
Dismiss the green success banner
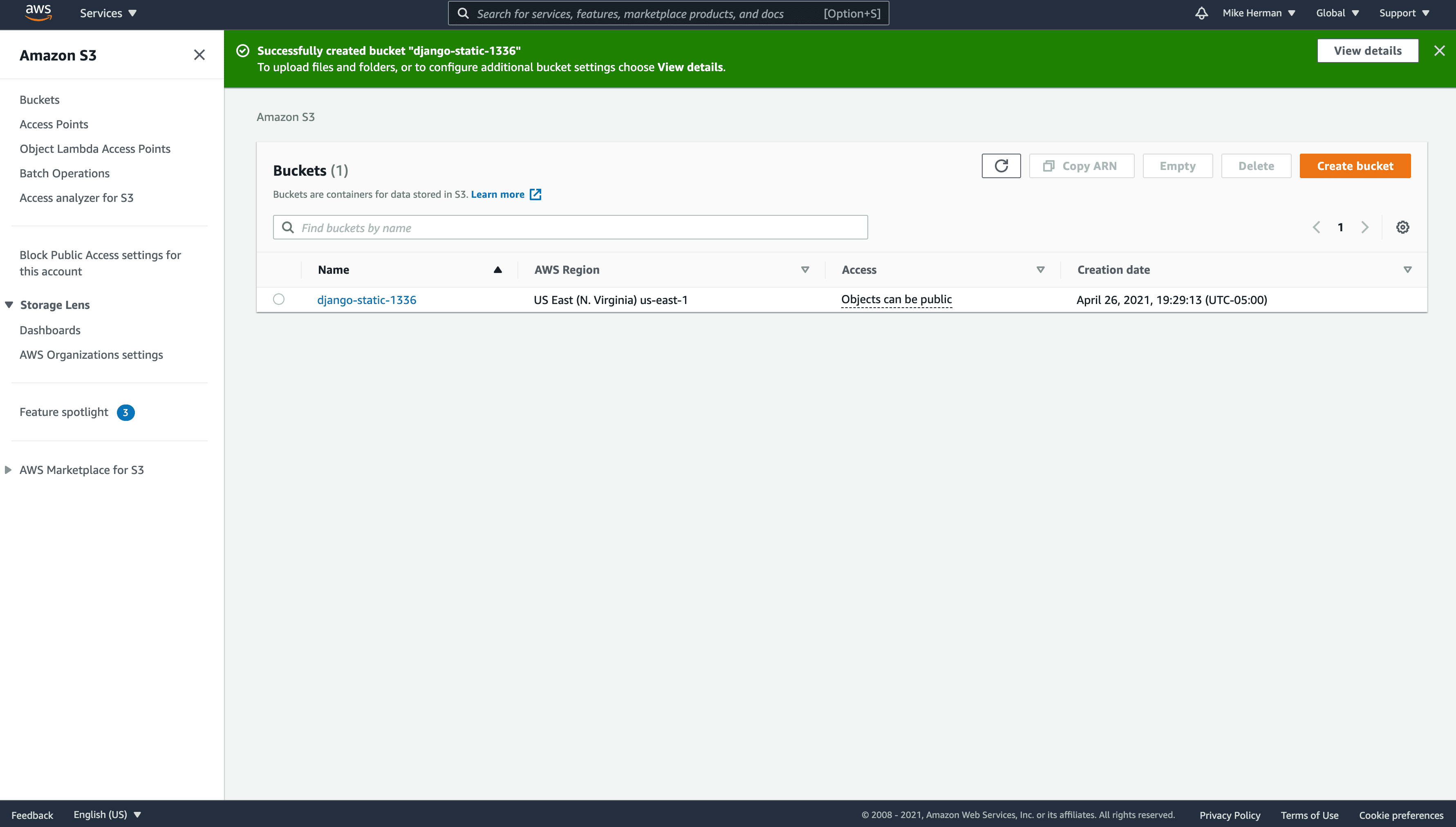point(1439,51)
